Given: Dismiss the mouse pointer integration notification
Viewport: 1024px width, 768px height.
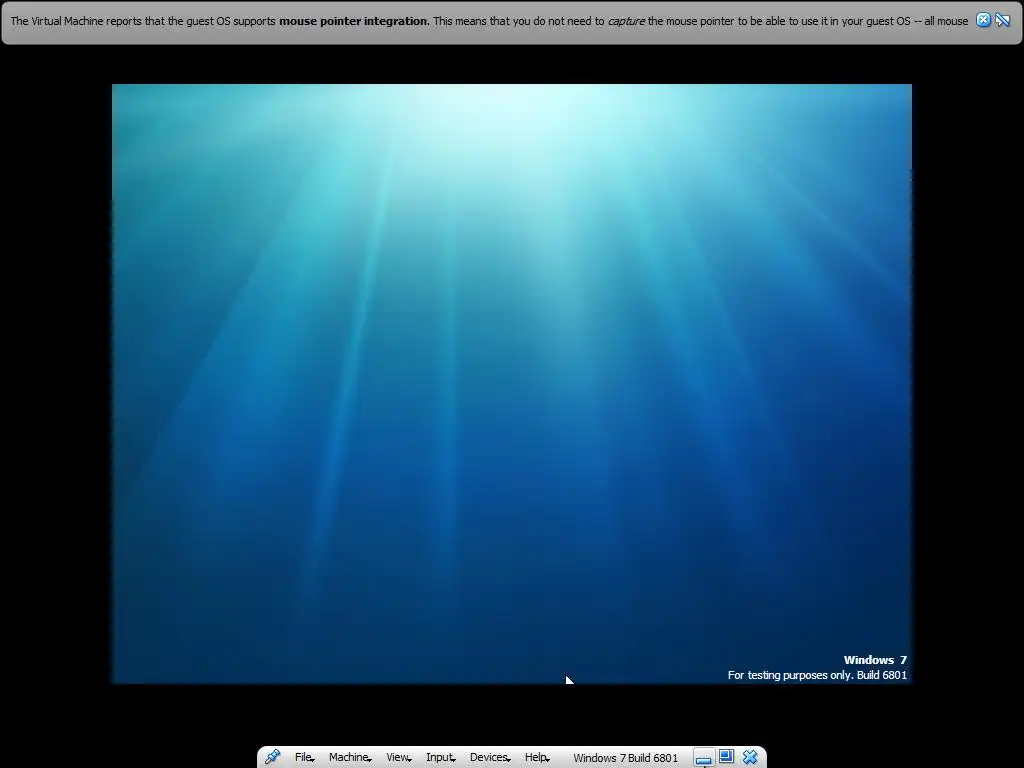Looking at the screenshot, I should click(983, 20).
